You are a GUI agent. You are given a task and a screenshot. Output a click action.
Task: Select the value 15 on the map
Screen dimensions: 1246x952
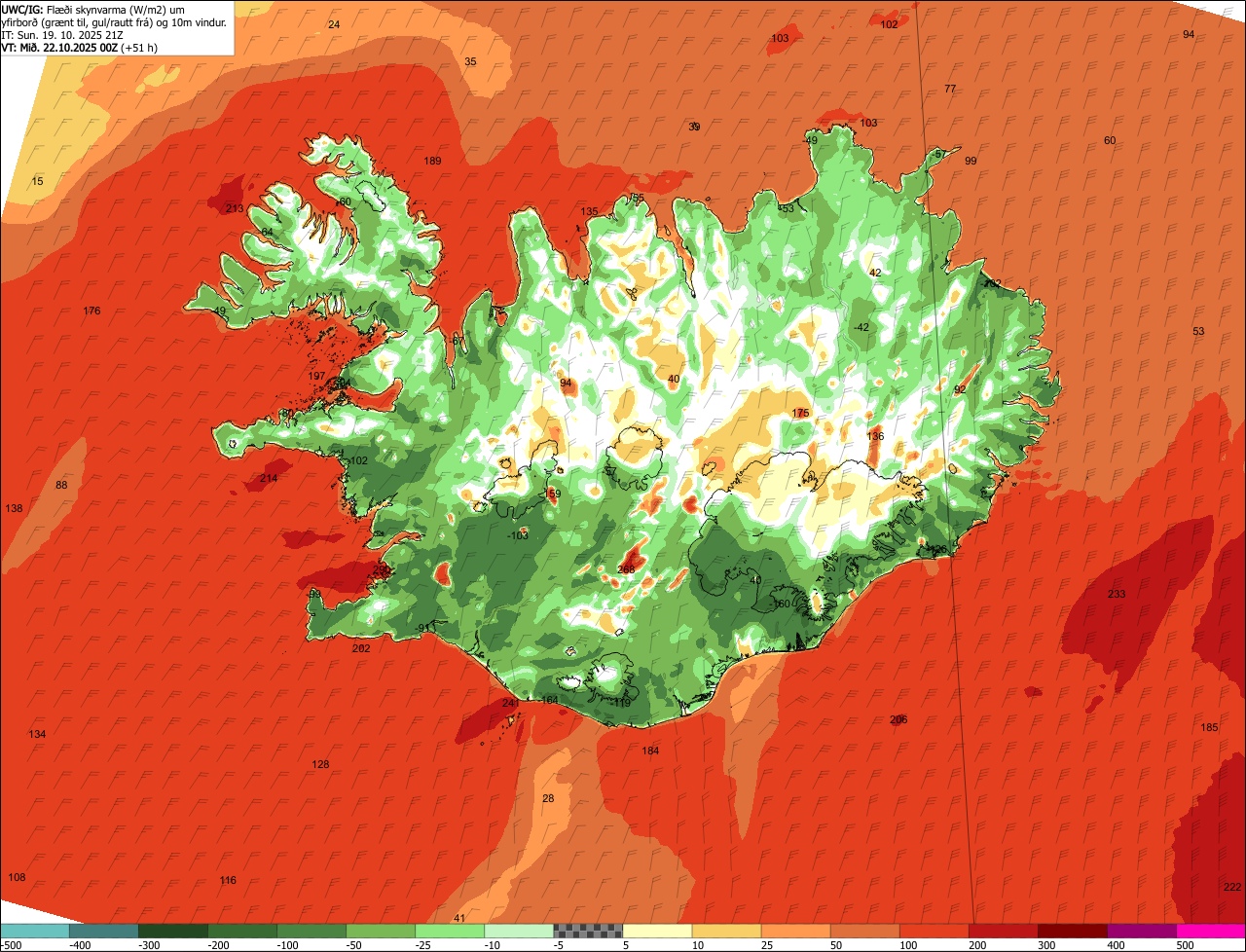point(38,181)
